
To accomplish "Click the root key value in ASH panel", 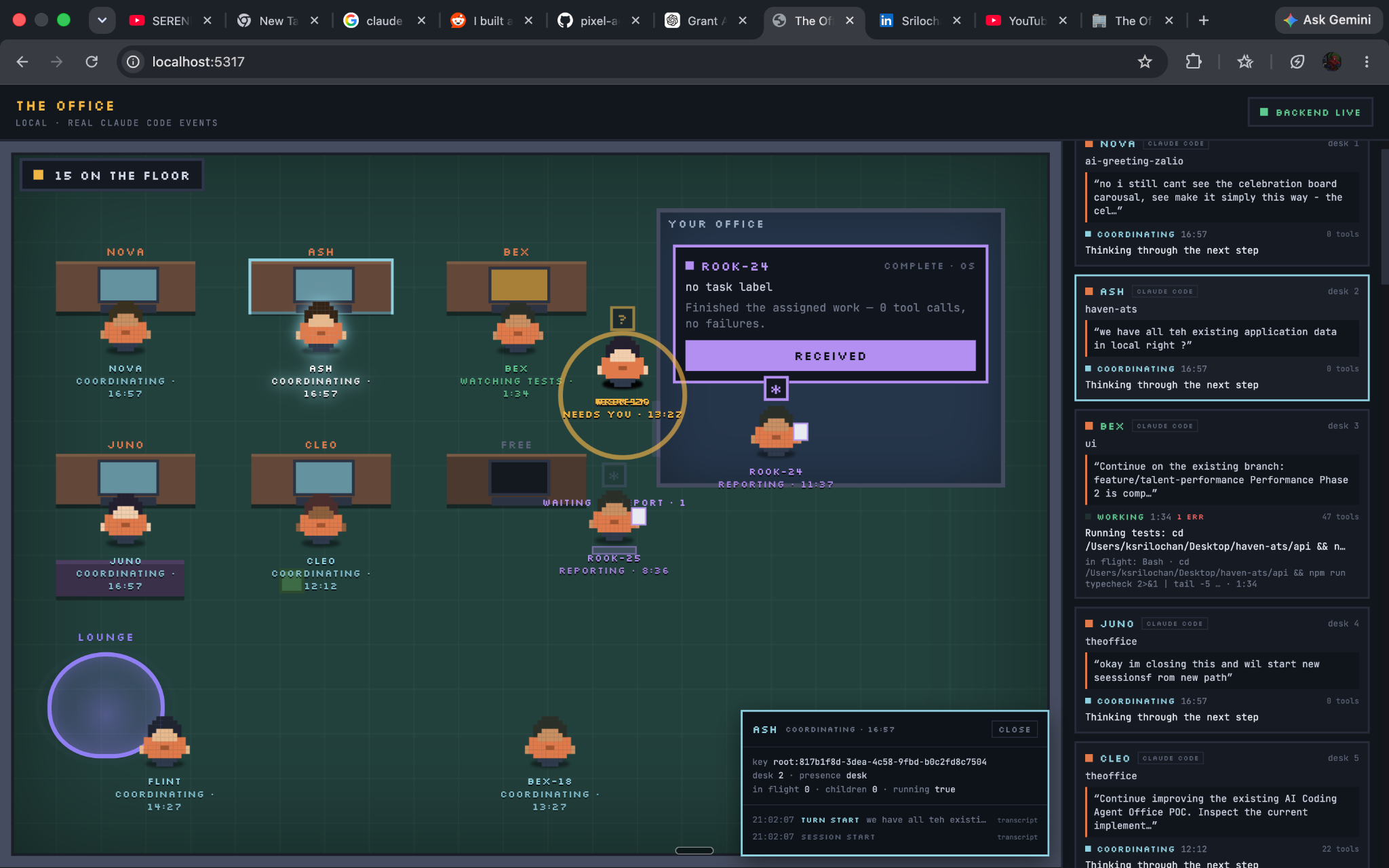I will click(x=880, y=762).
